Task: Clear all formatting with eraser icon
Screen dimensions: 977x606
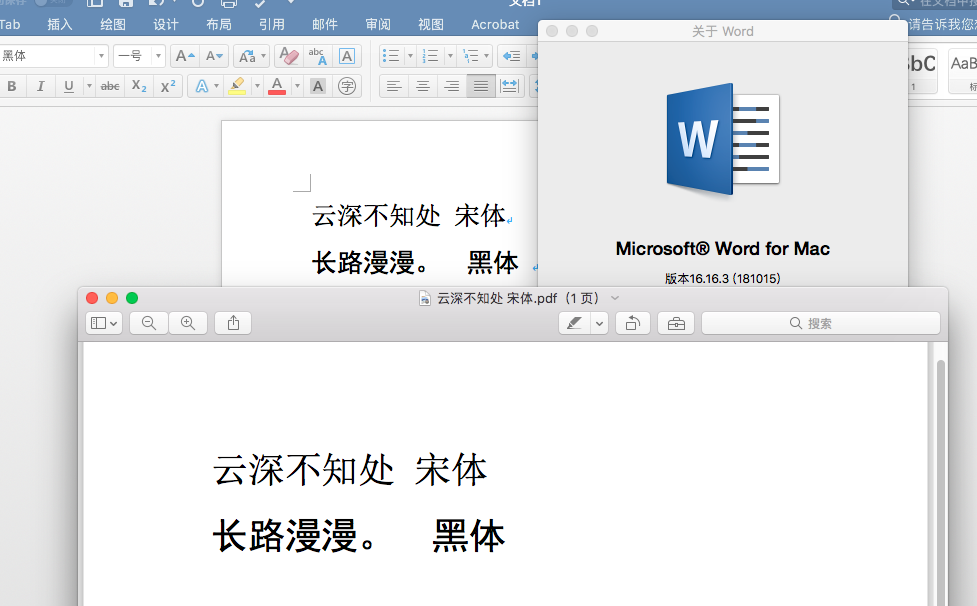Action: tap(289, 56)
